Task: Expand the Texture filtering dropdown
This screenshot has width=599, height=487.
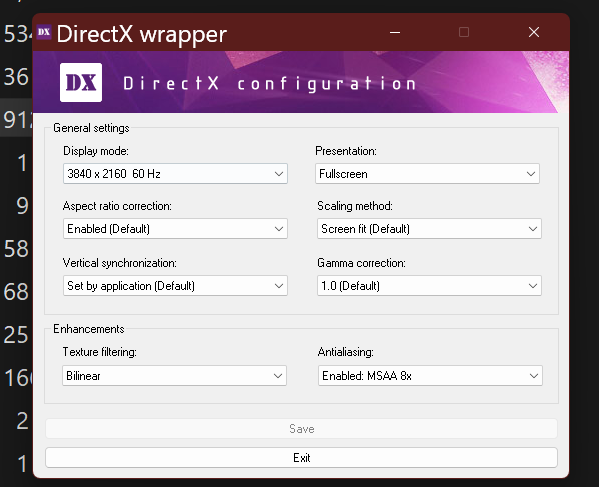Action: point(174,376)
